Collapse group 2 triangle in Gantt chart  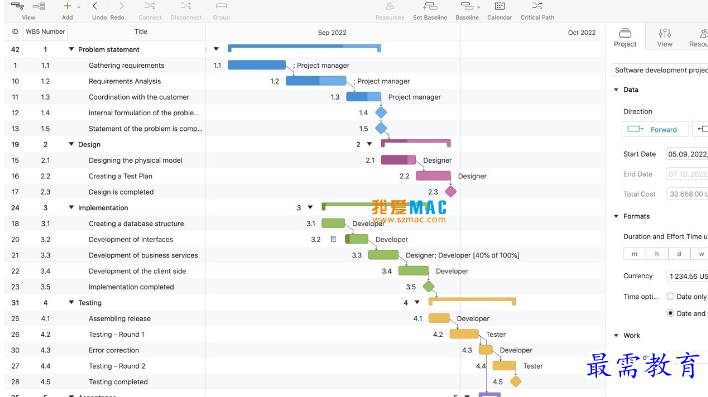coord(369,144)
